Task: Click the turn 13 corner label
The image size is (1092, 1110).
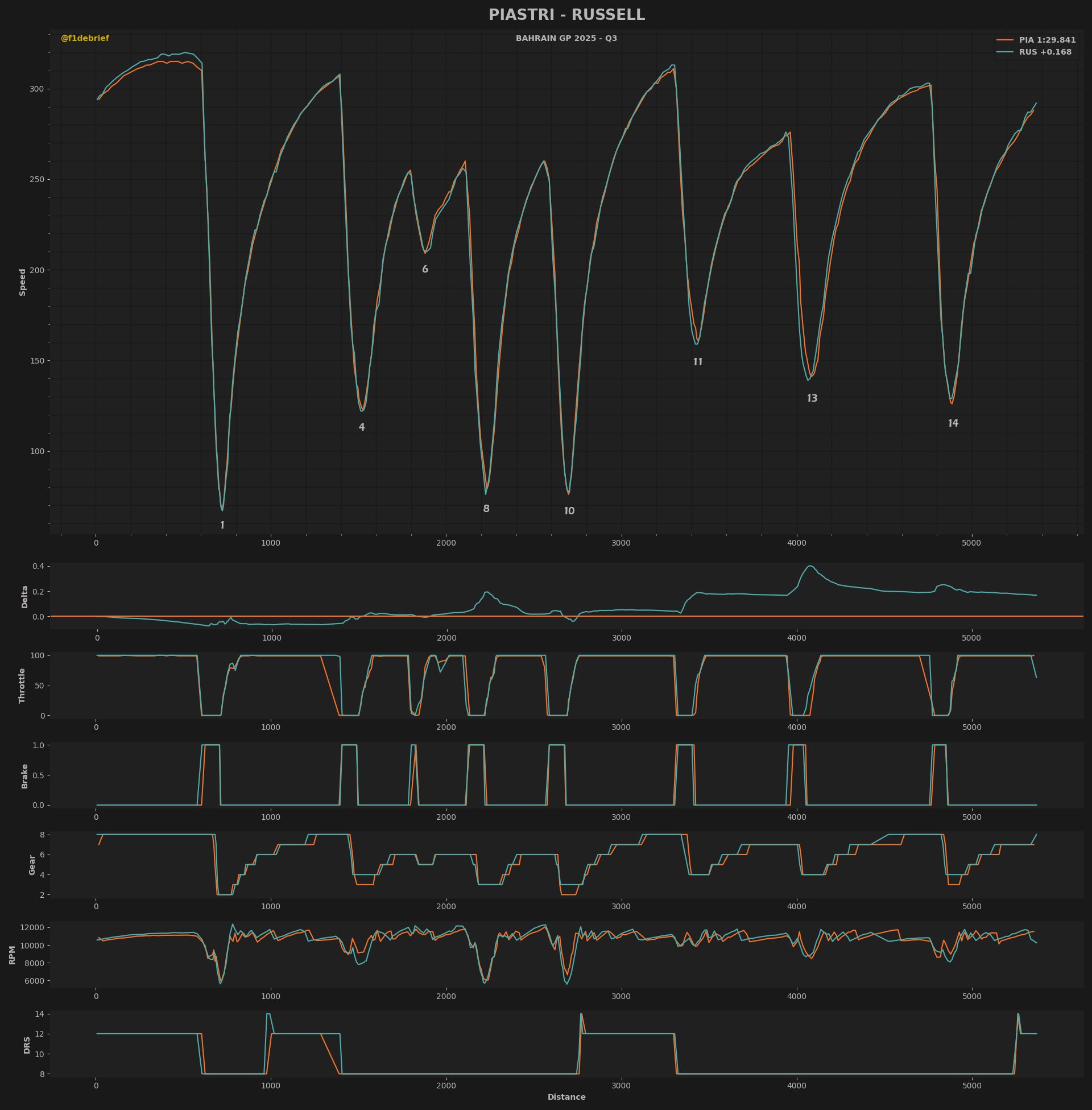Action: (x=812, y=399)
